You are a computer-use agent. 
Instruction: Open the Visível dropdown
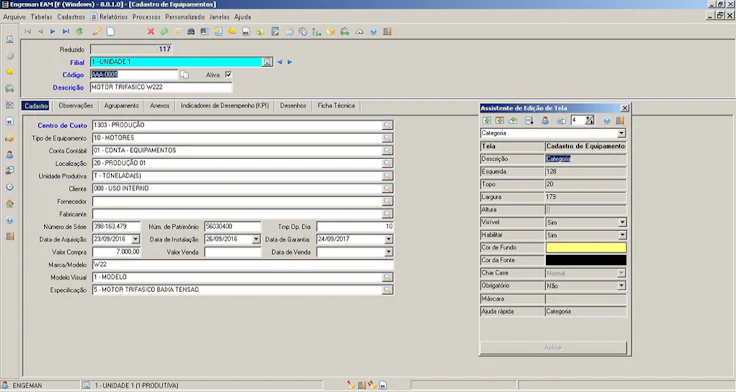pos(622,222)
